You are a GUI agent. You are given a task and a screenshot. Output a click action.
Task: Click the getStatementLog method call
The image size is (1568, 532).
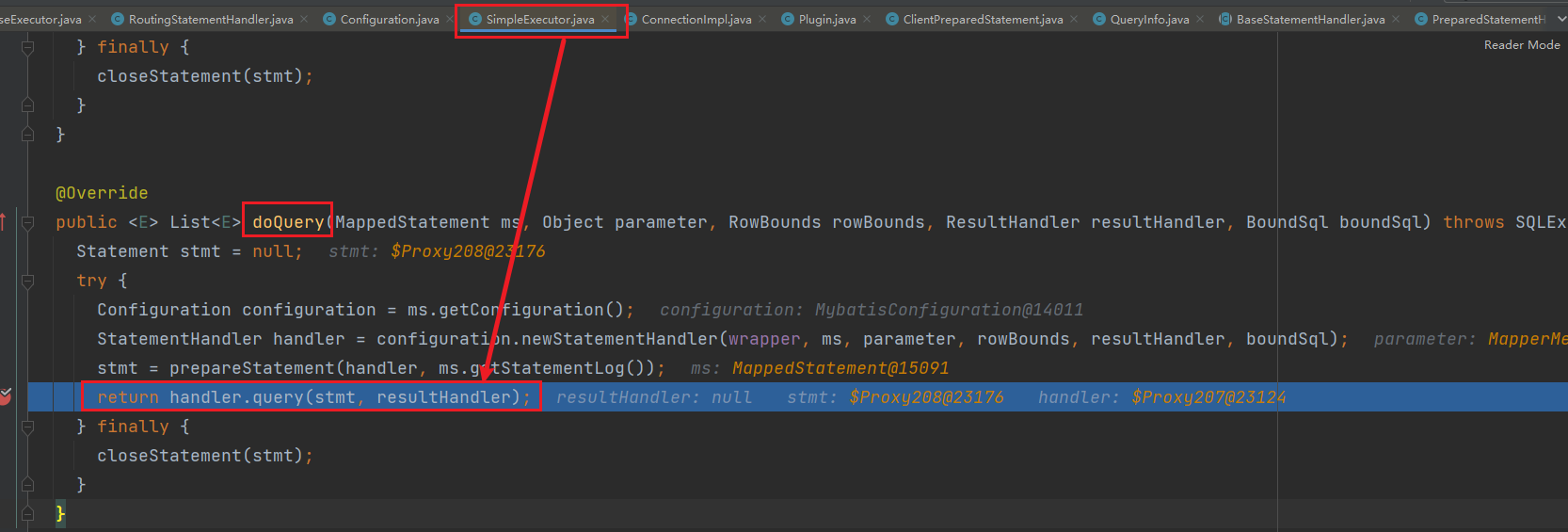point(542,368)
